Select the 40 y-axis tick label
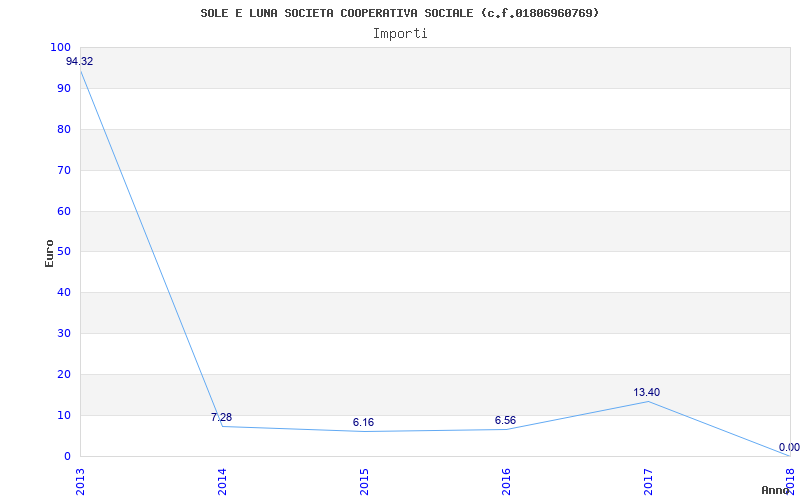800x500 pixels. click(x=63, y=292)
